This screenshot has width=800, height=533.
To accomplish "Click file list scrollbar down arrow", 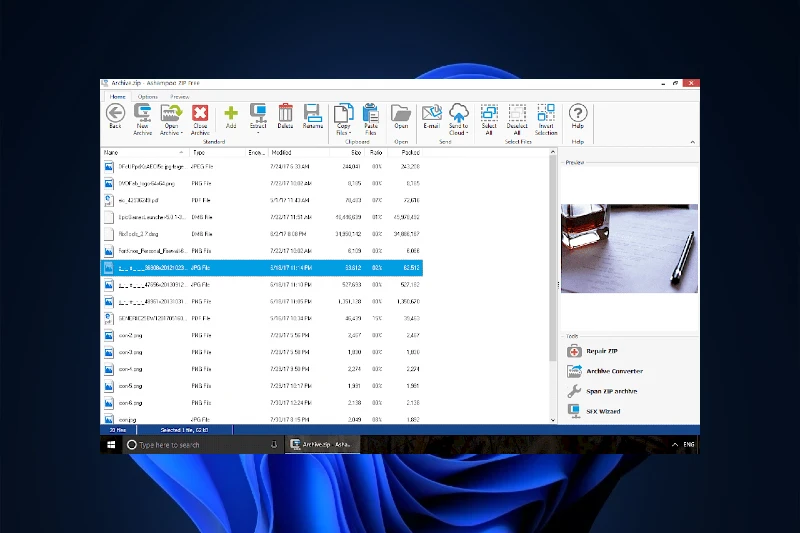I will pos(553,420).
